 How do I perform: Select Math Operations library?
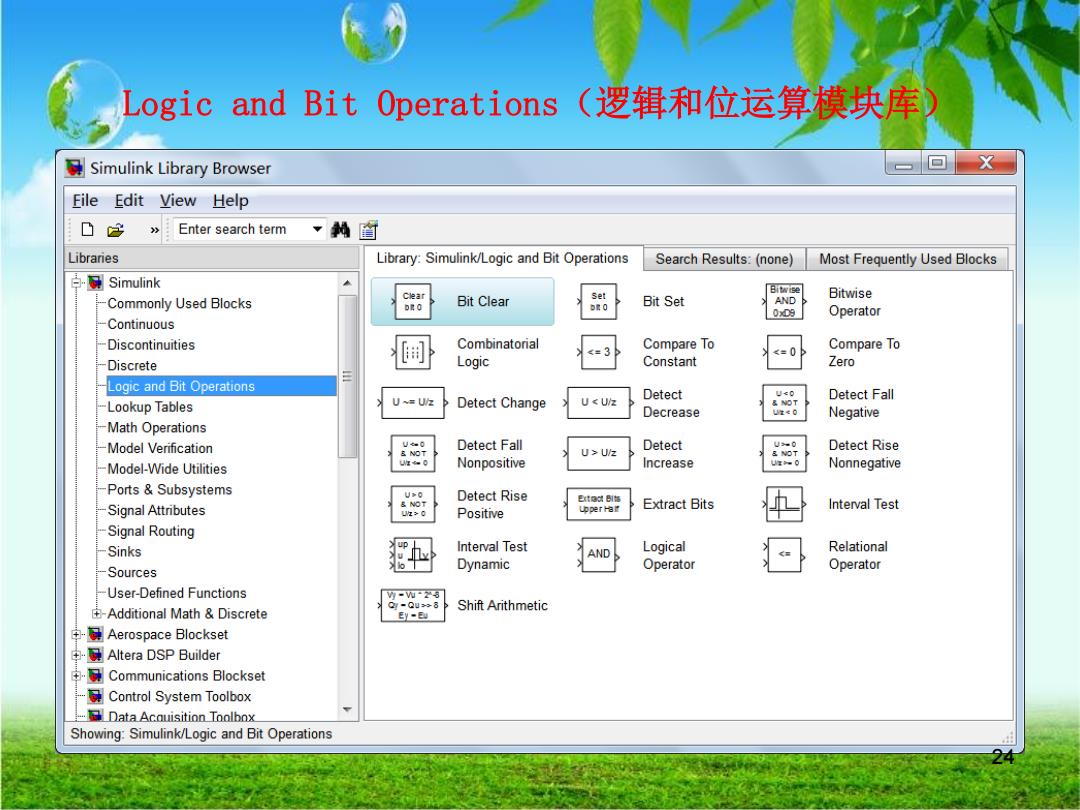coord(156,428)
